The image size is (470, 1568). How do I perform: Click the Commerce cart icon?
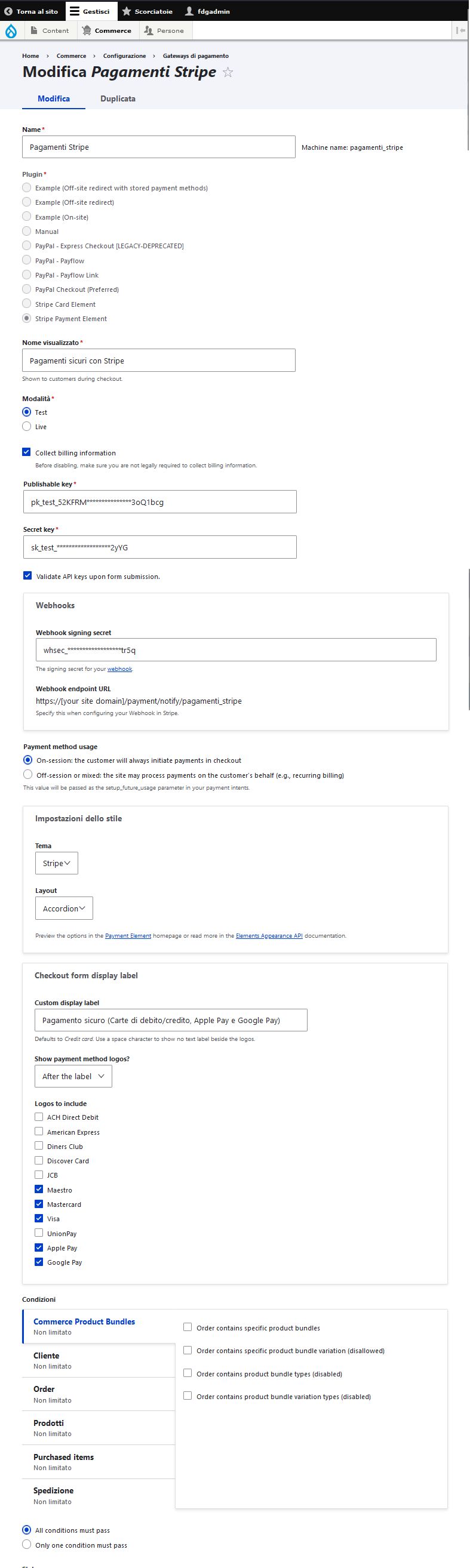(x=87, y=30)
